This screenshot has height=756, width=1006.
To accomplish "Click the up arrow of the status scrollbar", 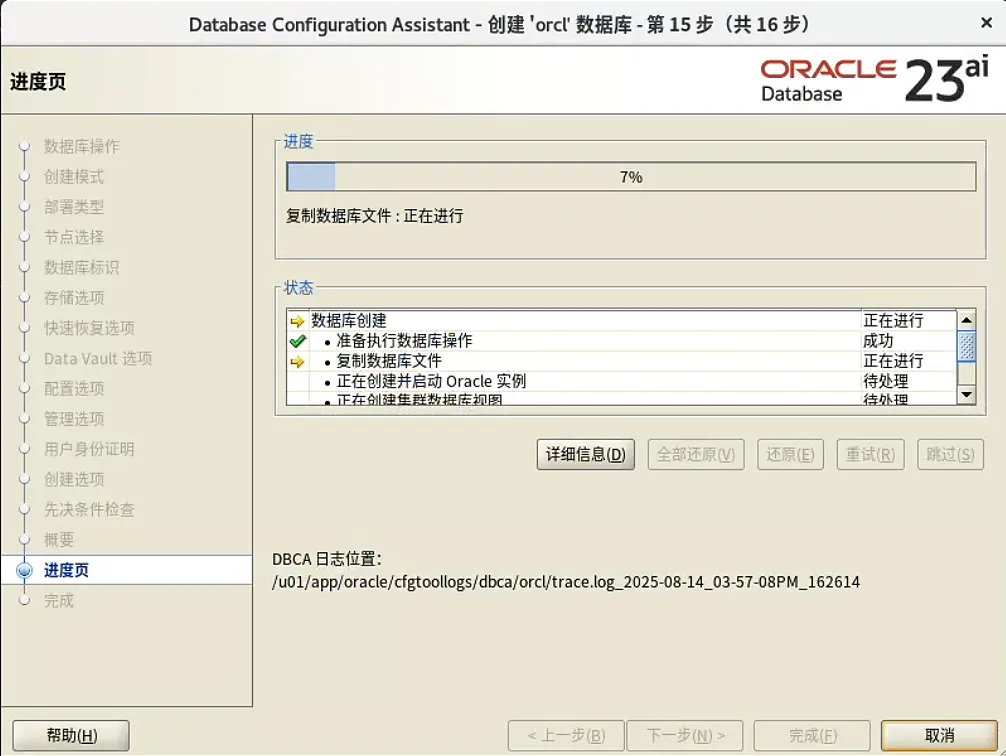I will 964,318.
